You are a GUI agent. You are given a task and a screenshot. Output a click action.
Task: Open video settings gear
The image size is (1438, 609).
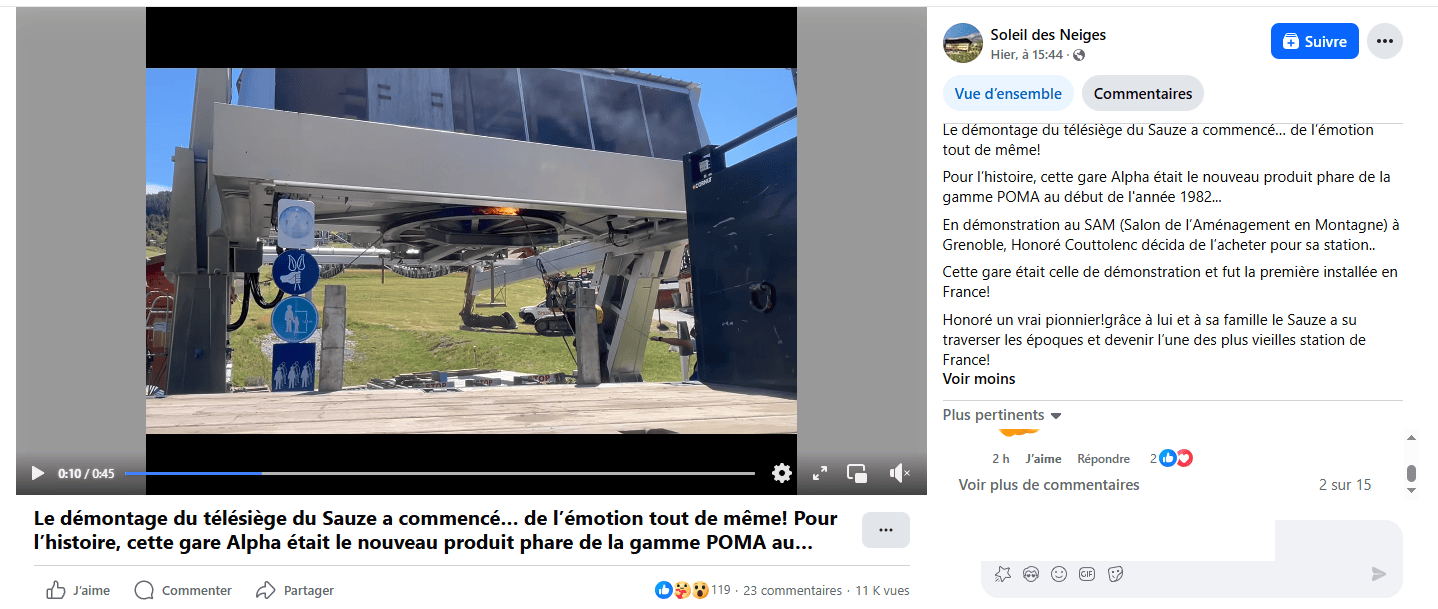click(782, 473)
